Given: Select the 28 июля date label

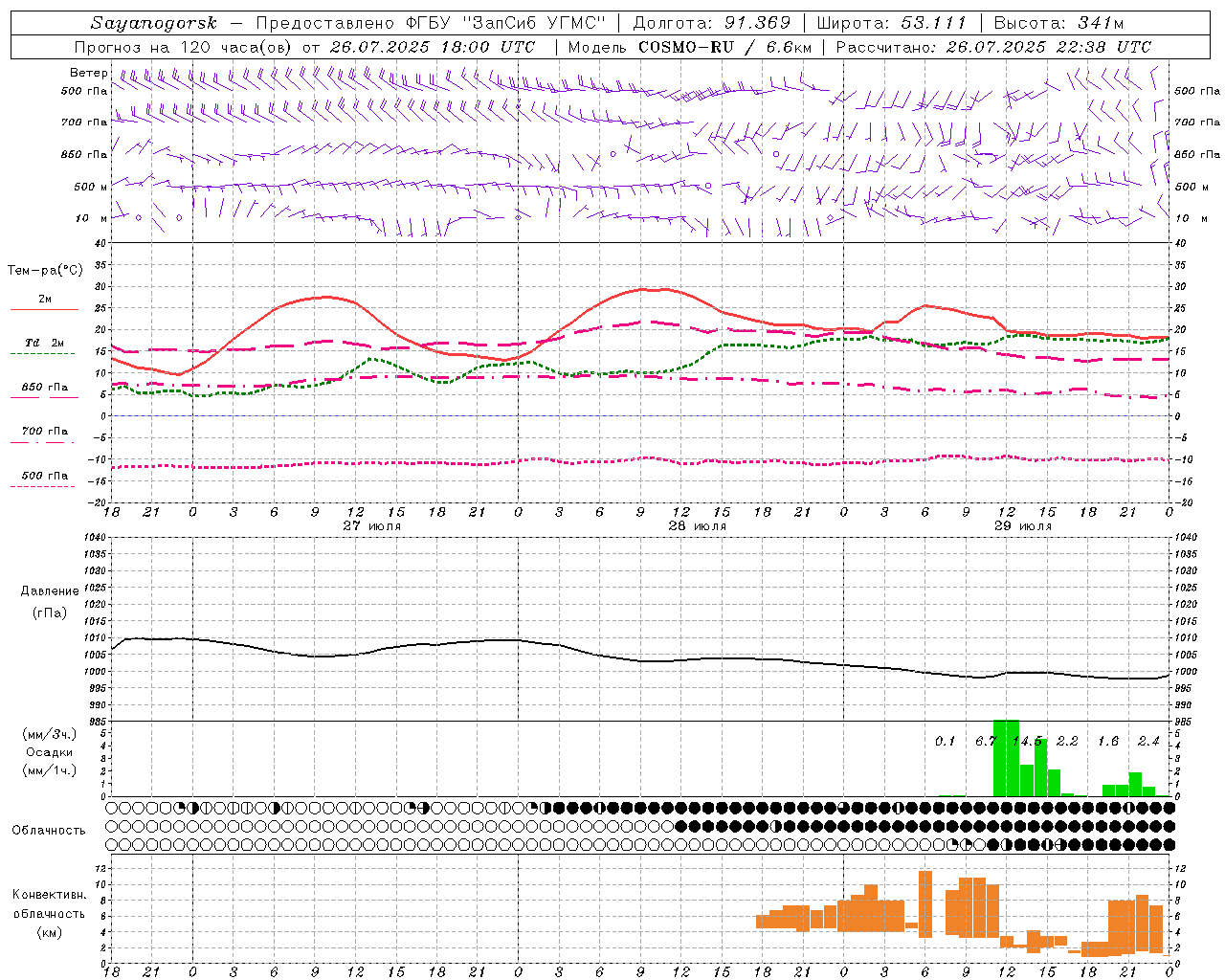Looking at the screenshot, I should pyautogui.click(x=698, y=526).
